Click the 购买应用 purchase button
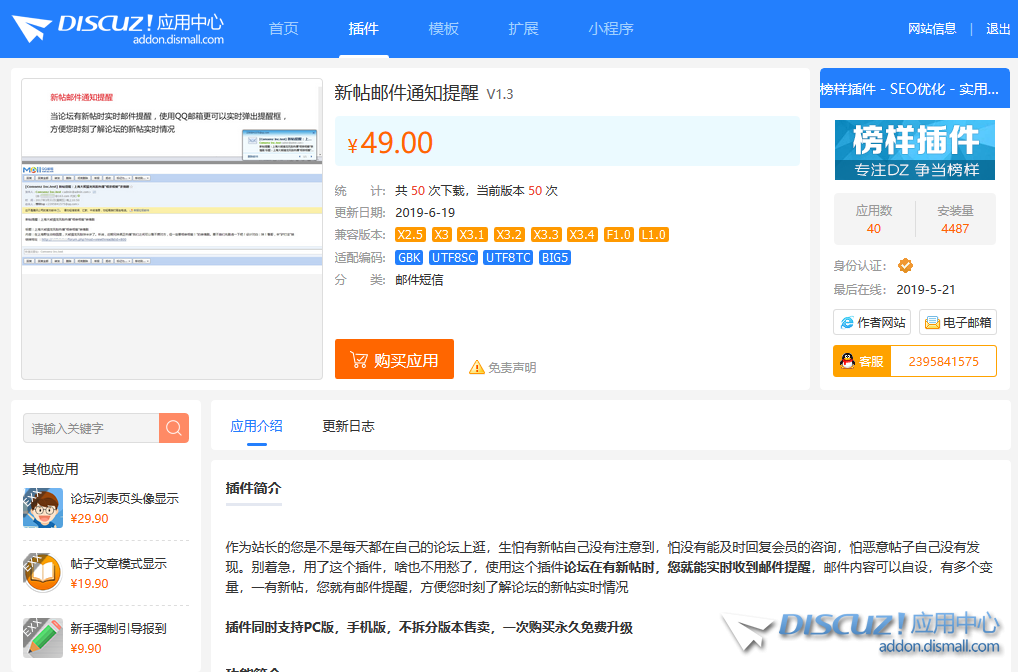This screenshot has width=1018, height=672. 394,359
